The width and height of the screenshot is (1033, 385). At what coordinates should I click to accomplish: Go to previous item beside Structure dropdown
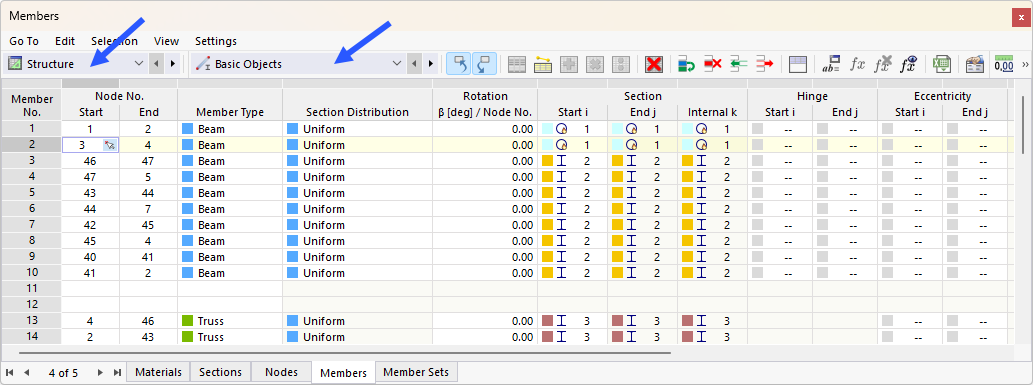pyautogui.click(x=156, y=64)
